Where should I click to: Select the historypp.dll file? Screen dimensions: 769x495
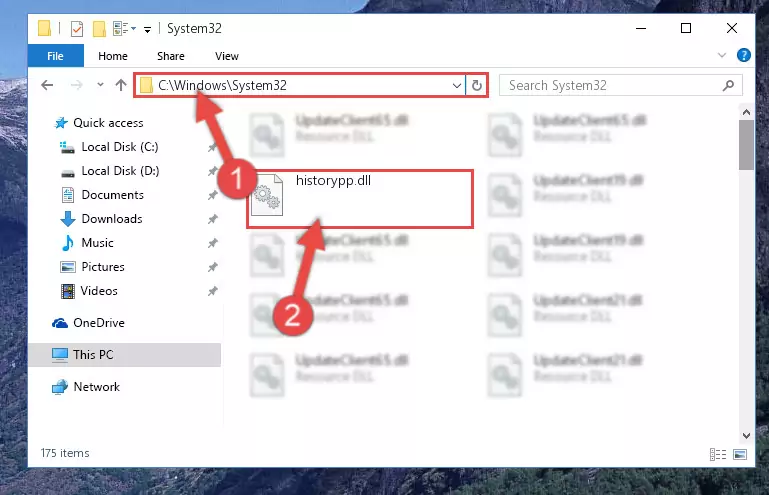pos(360,199)
